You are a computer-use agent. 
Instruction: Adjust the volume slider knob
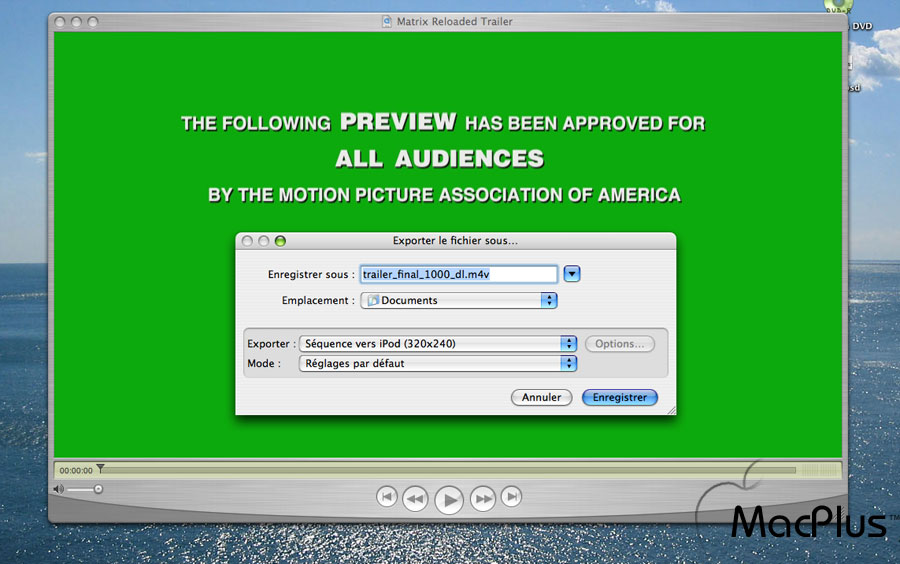98,489
